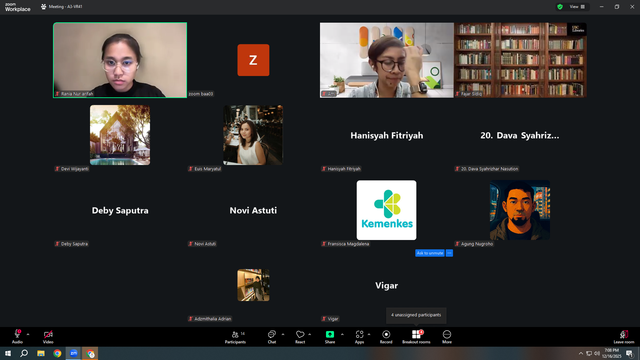The image size is (640, 360).
Task: Select Adzmithalia Adrian's profile picture
Action: tap(253, 285)
